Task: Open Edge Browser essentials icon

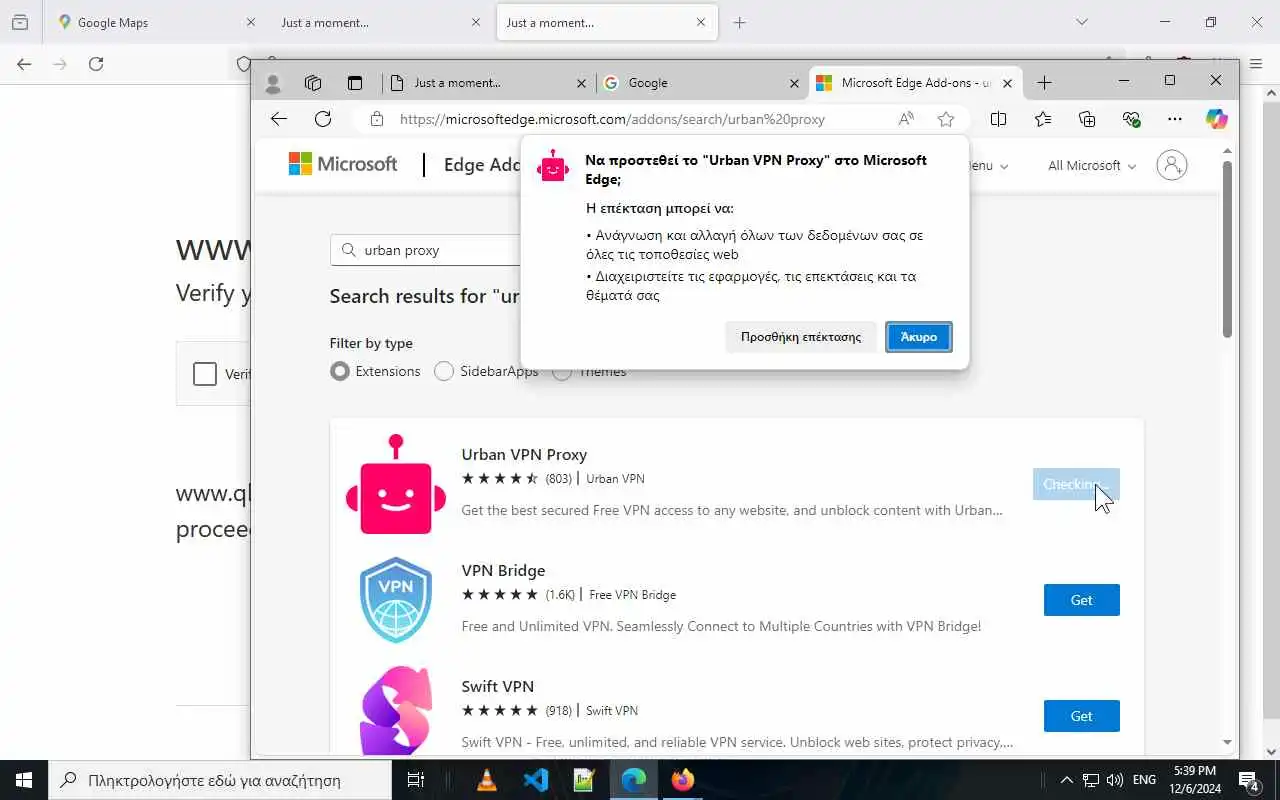Action: [x=1131, y=119]
